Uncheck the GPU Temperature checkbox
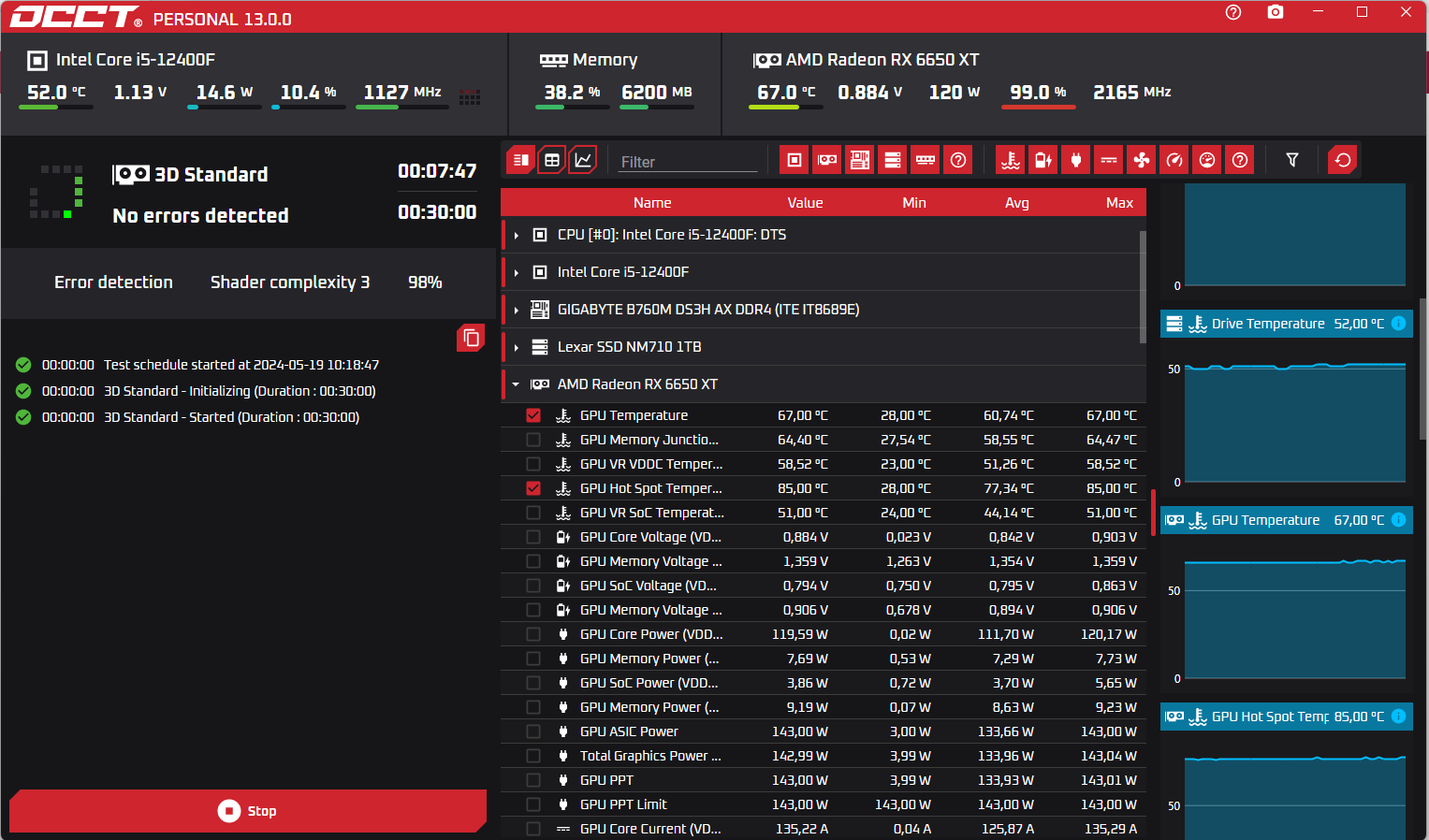The height and width of the screenshot is (840, 1429). coord(533,415)
